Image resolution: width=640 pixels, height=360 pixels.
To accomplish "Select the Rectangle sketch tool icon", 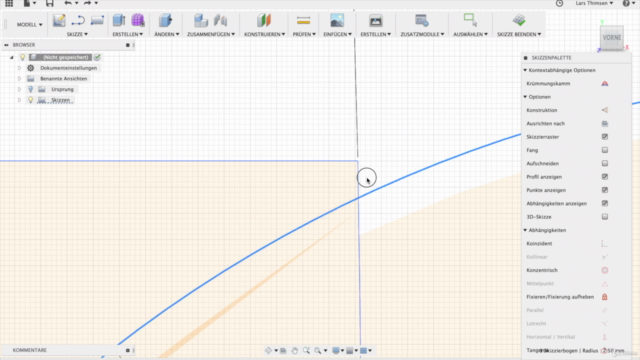I will (x=97, y=20).
